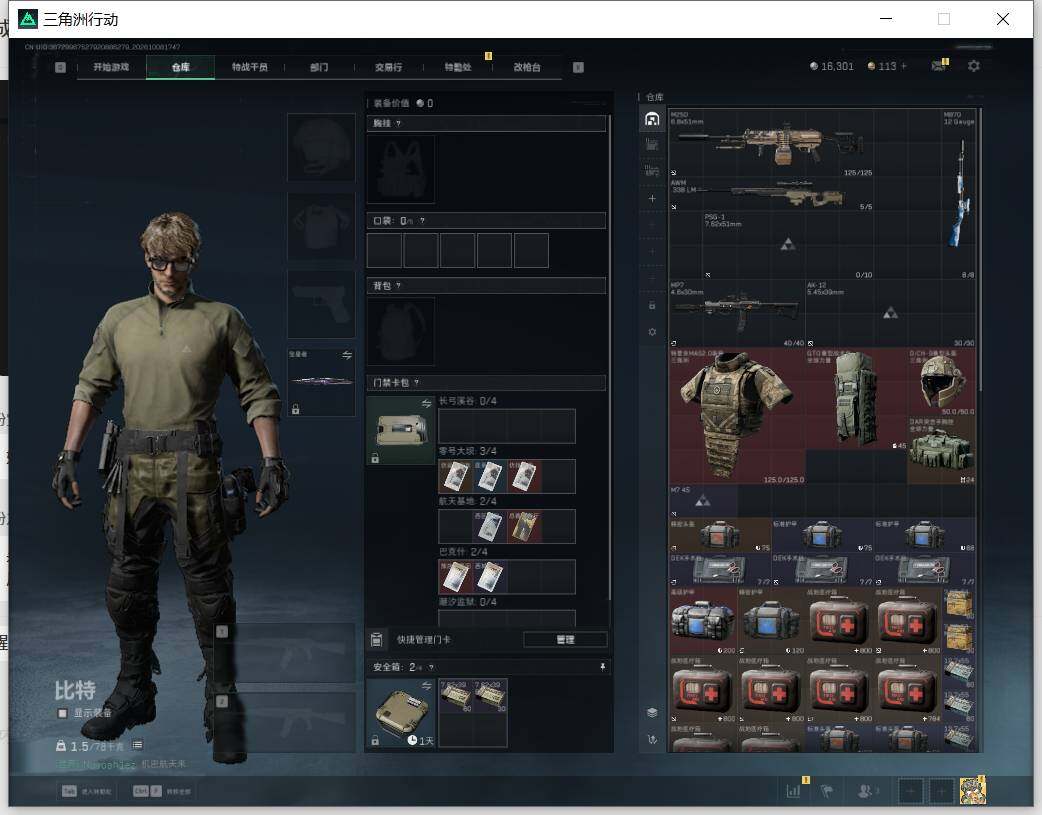Screen dimensions: 1042x815
Task: Show the 口袋 help tooltip
Action: 422,221
